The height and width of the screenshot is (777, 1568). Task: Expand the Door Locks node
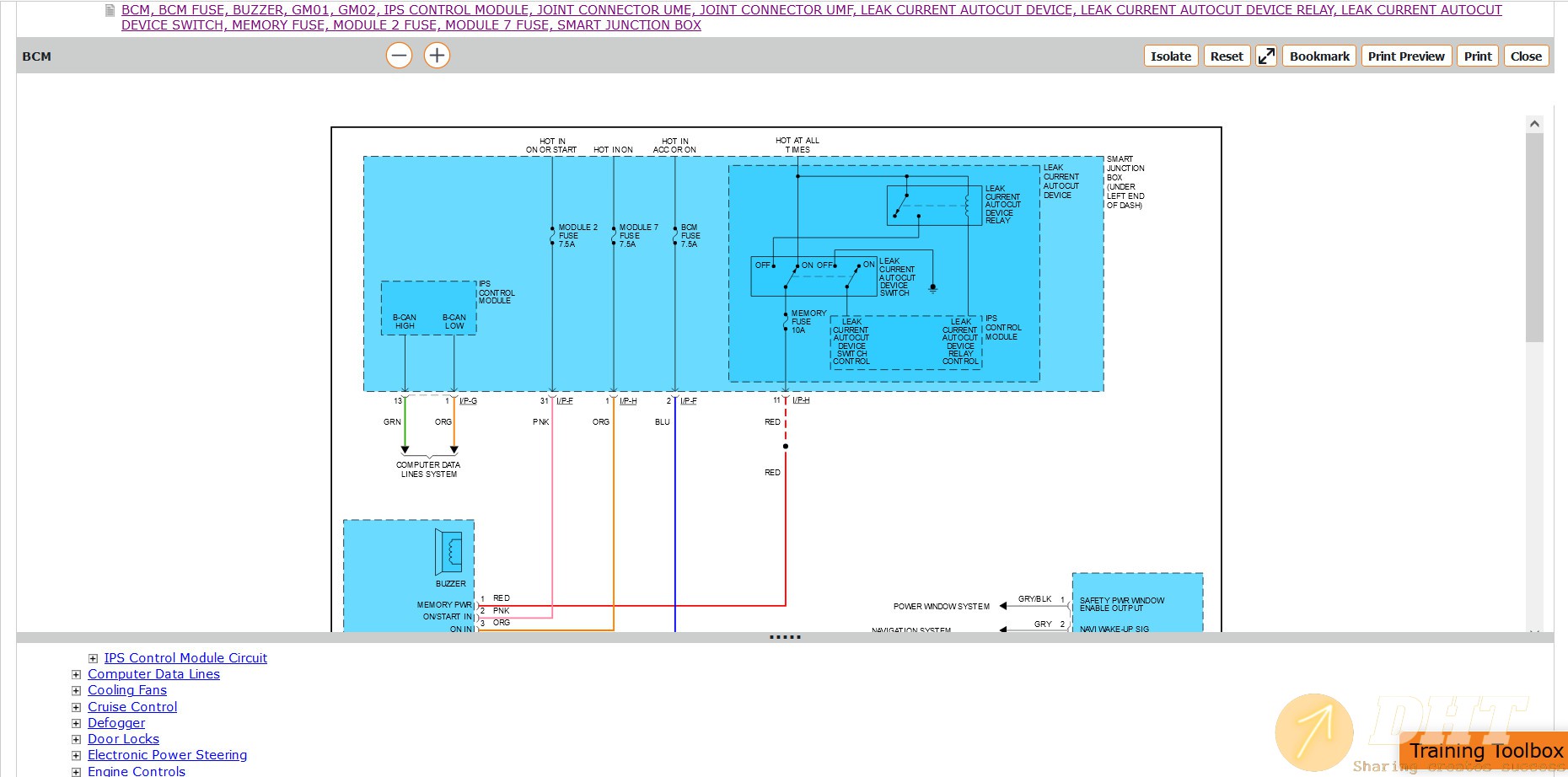tap(77, 739)
